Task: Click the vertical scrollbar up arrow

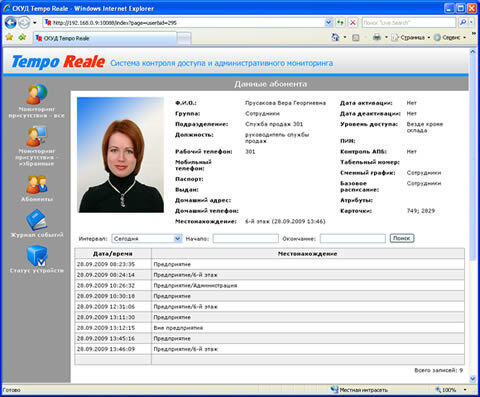Action: (473, 52)
